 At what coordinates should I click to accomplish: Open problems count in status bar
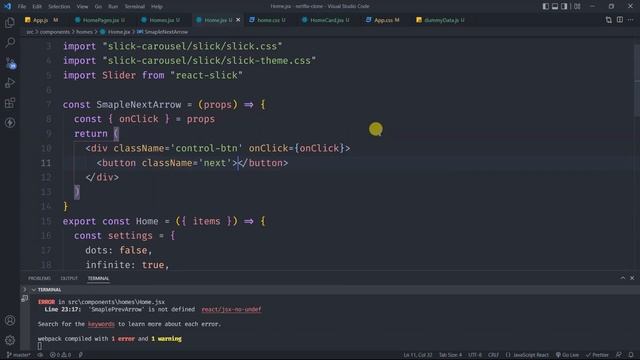60,355
